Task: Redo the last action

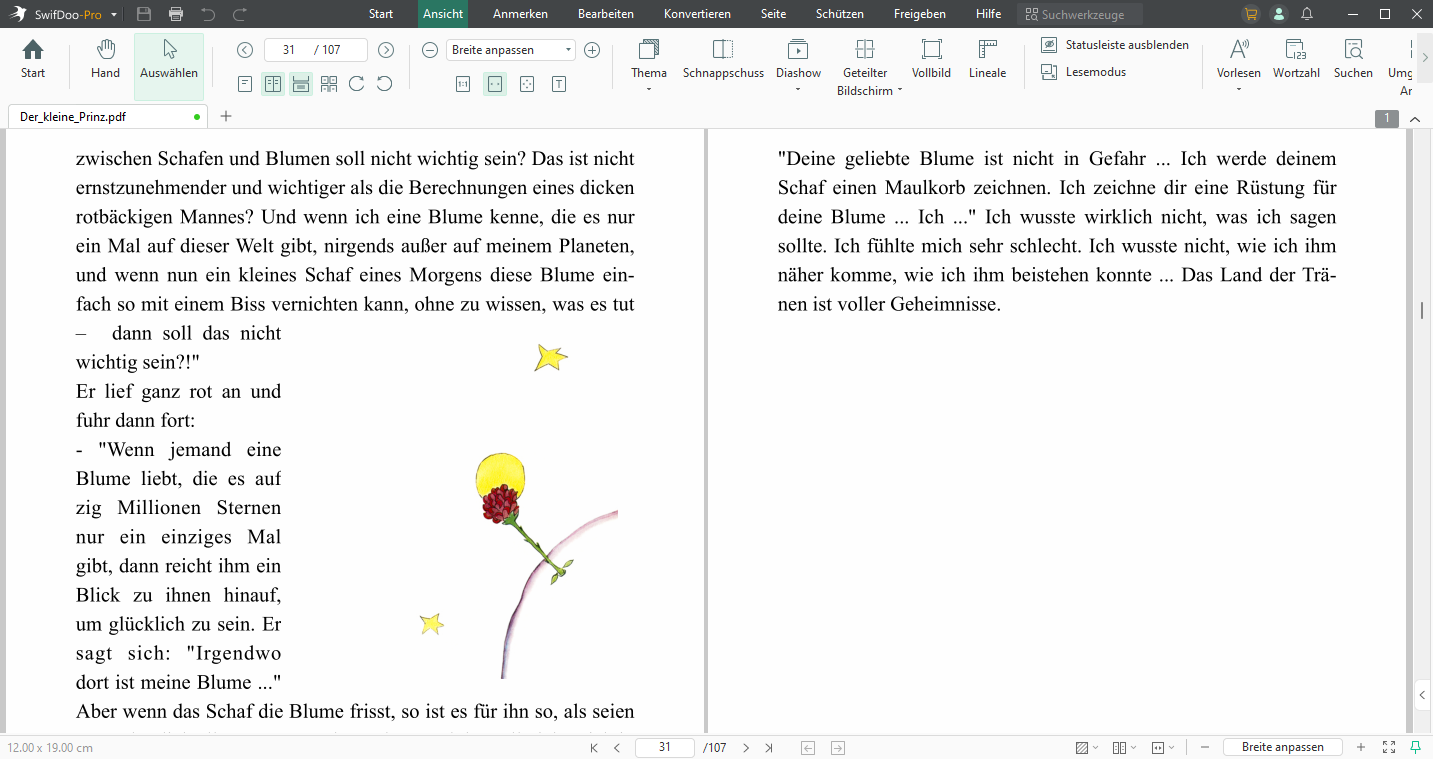Action: tap(240, 14)
